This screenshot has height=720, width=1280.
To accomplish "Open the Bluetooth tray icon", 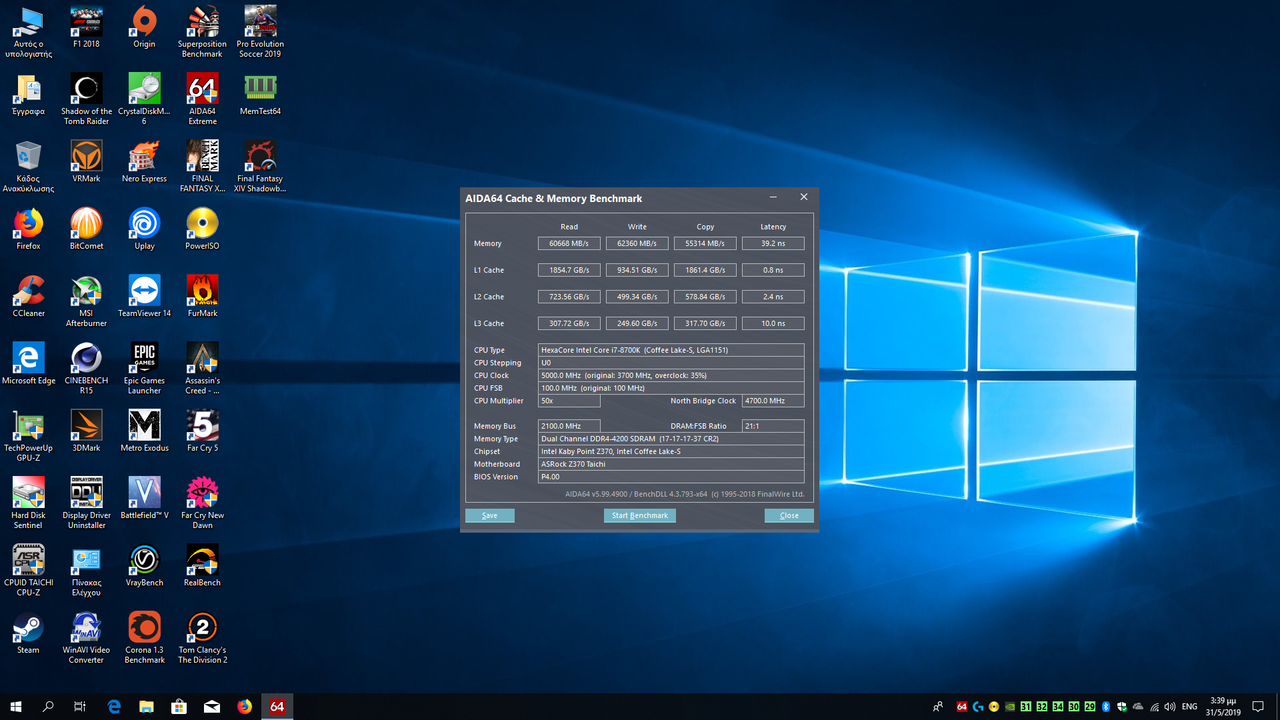I will (x=1106, y=707).
